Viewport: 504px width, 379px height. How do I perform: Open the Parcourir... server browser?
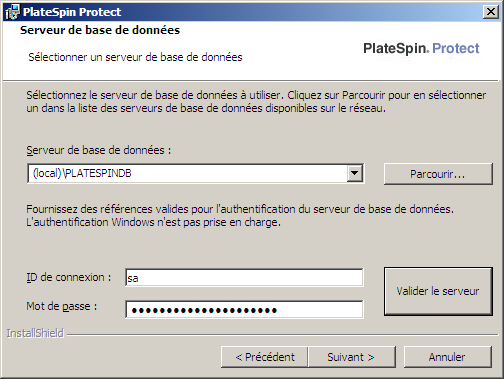438,174
